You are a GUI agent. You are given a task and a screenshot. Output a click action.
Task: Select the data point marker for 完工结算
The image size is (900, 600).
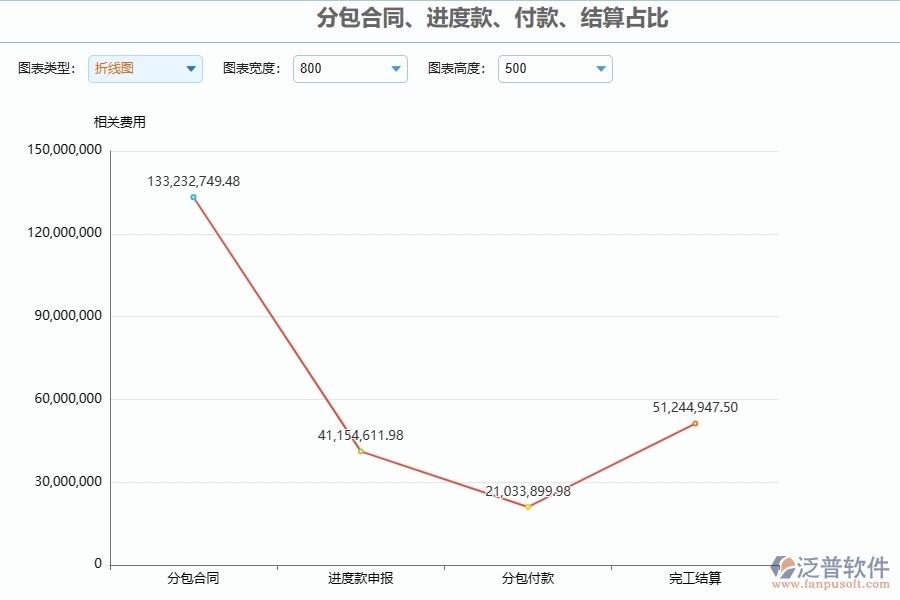(x=693, y=424)
